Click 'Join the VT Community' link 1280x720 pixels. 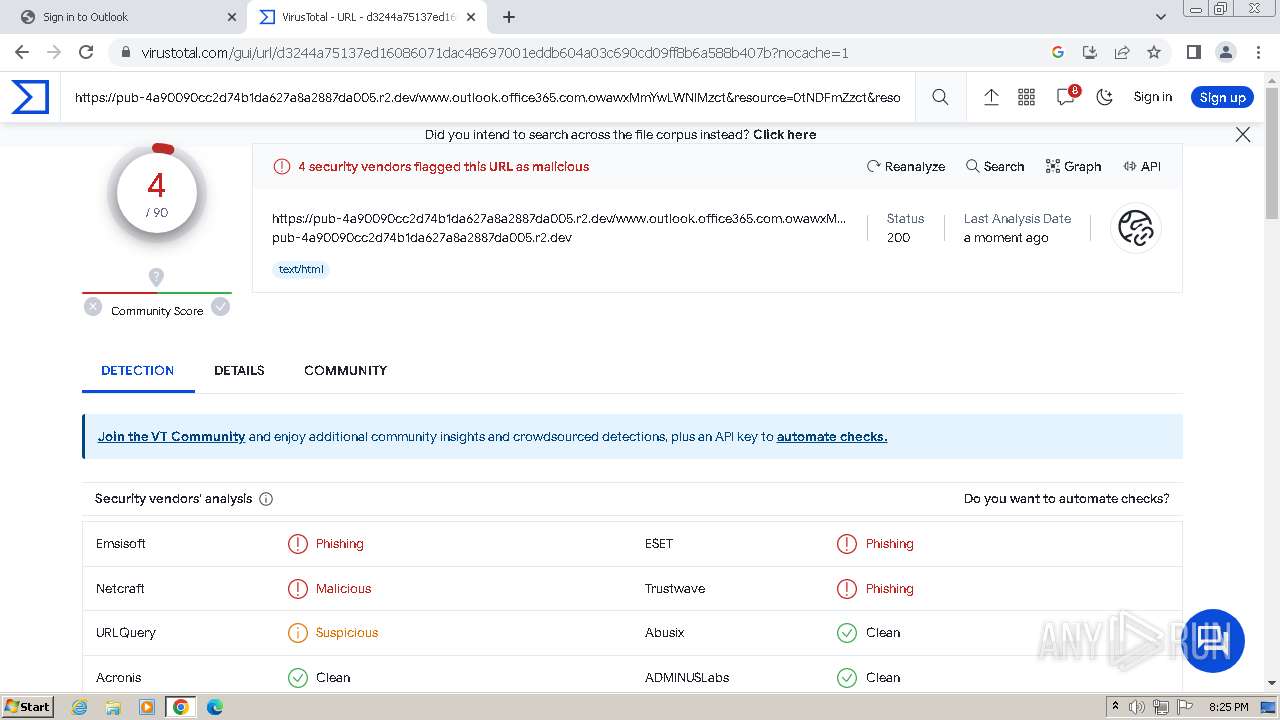[171, 436]
